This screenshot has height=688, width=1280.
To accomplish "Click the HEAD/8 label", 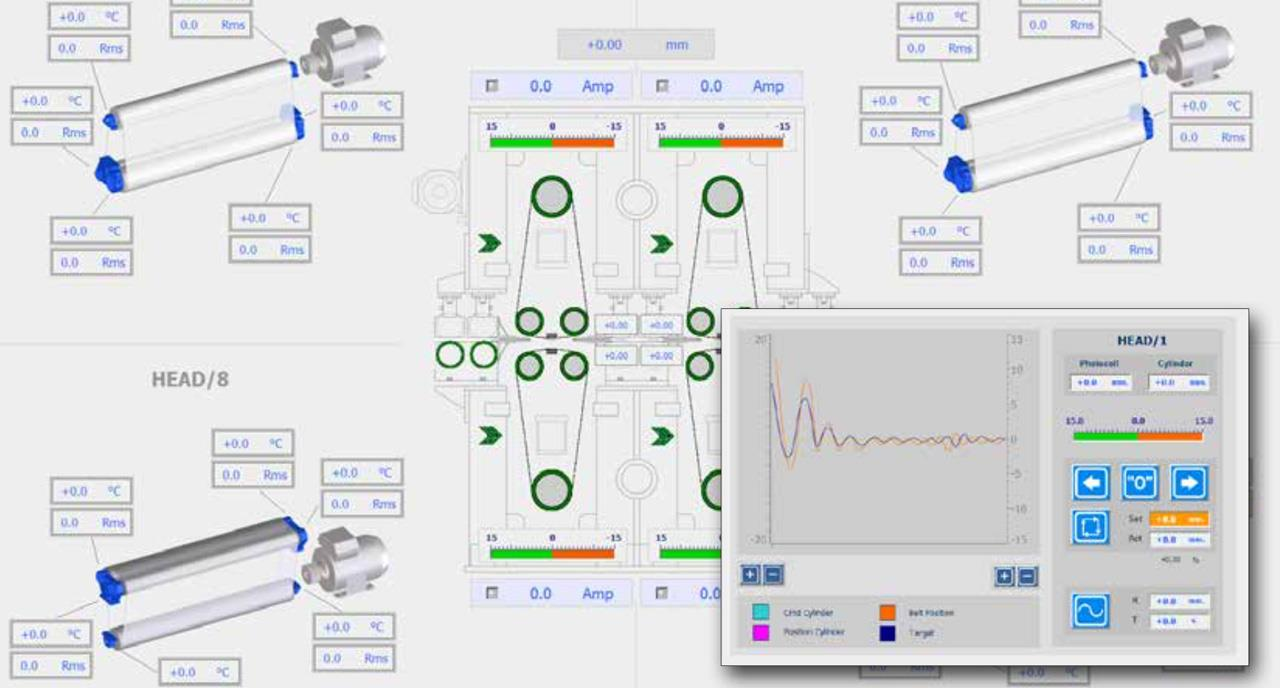I will pyautogui.click(x=191, y=380).
